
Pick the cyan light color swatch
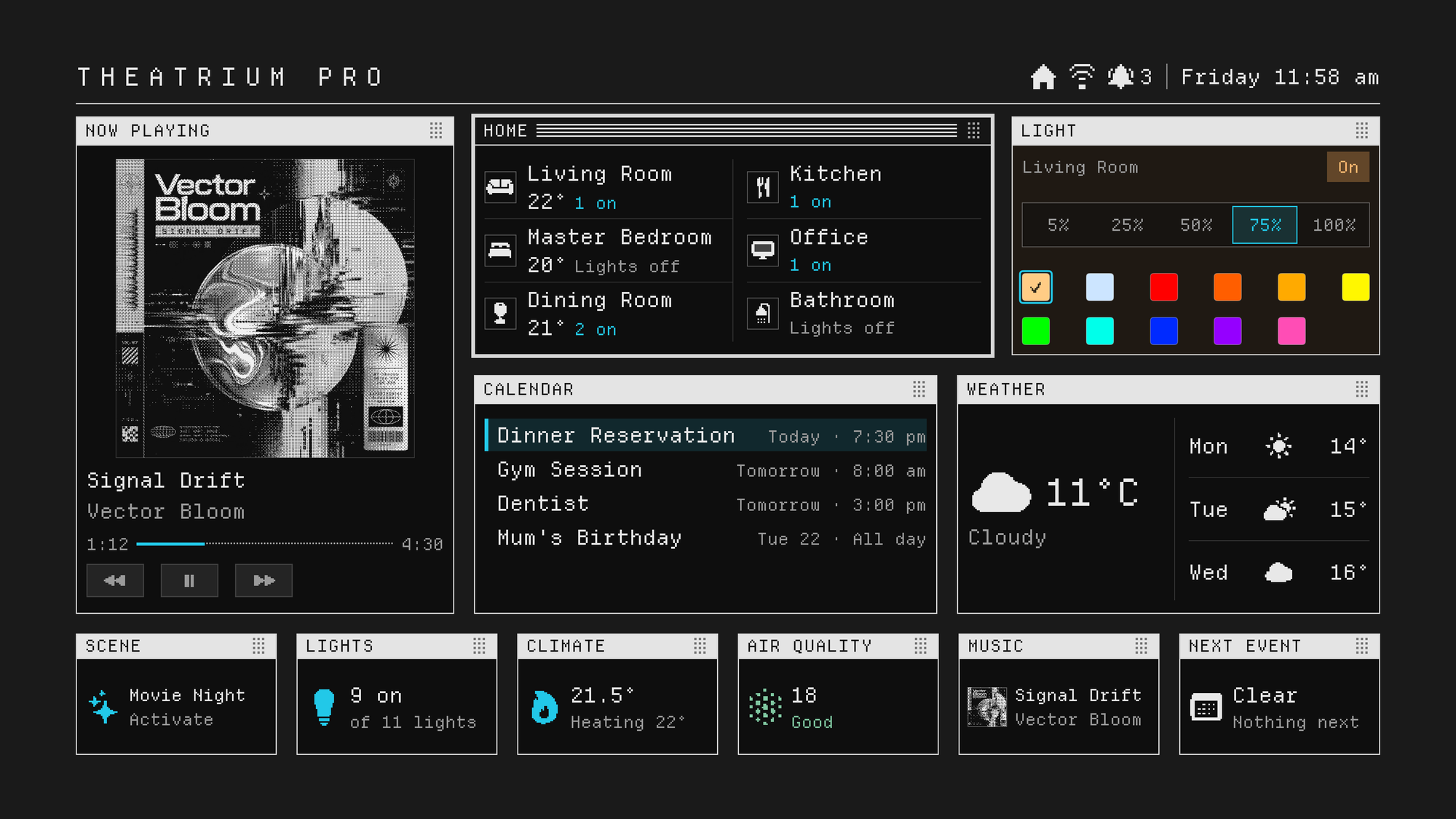(1099, 331)
